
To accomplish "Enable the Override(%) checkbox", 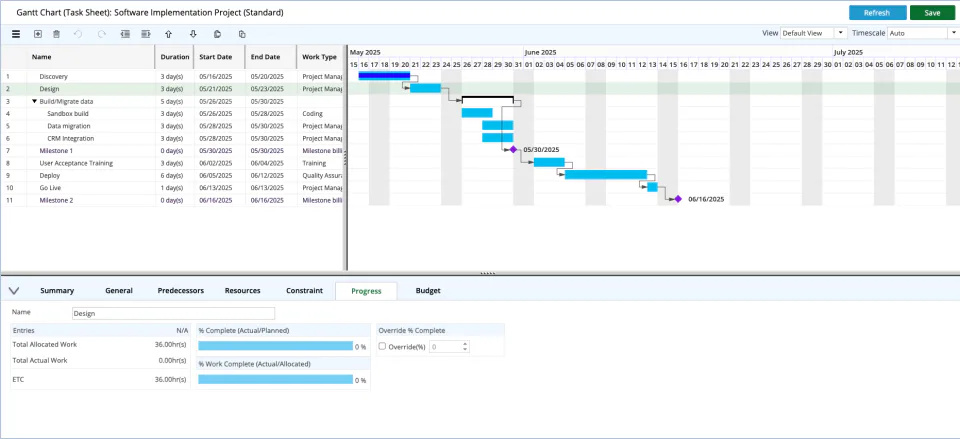I will click(382, 347).
